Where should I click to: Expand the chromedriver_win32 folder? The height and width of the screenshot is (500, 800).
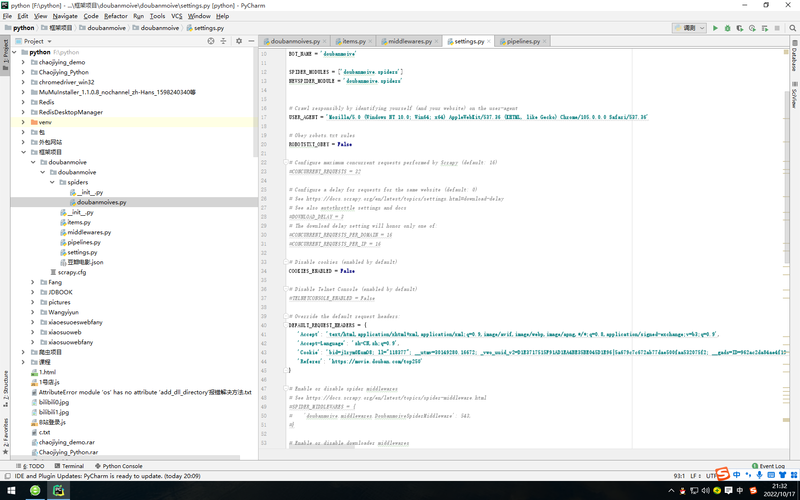tap(23, 82)
